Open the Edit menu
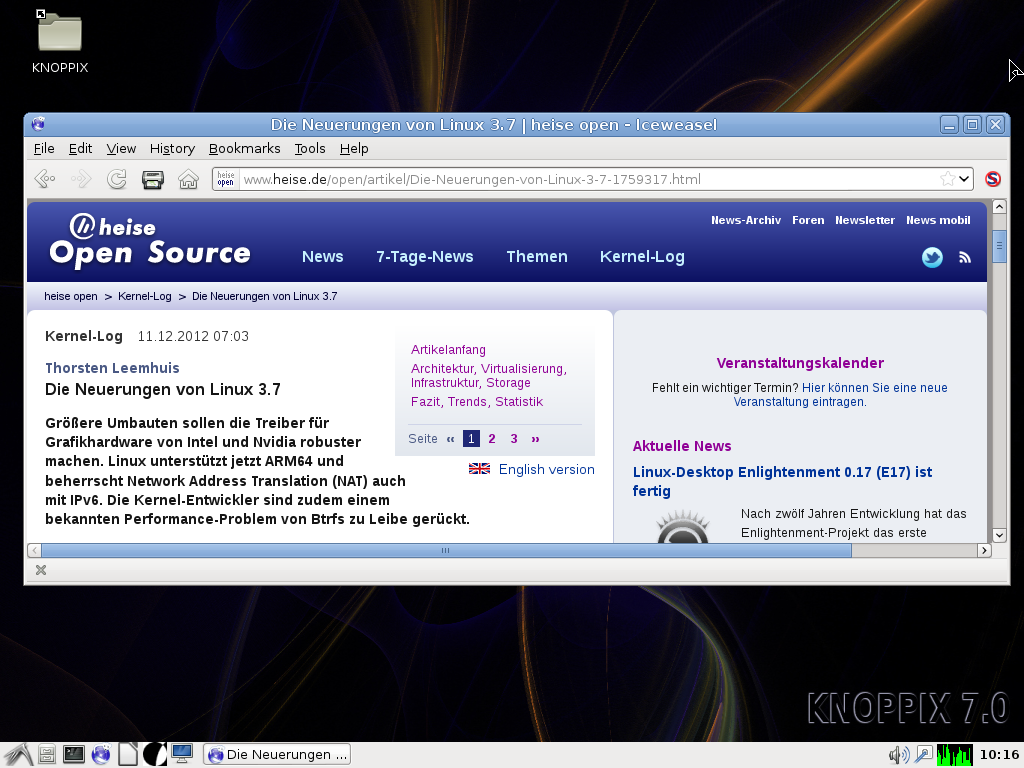The image size is (1024, 768). click(80, 149)
